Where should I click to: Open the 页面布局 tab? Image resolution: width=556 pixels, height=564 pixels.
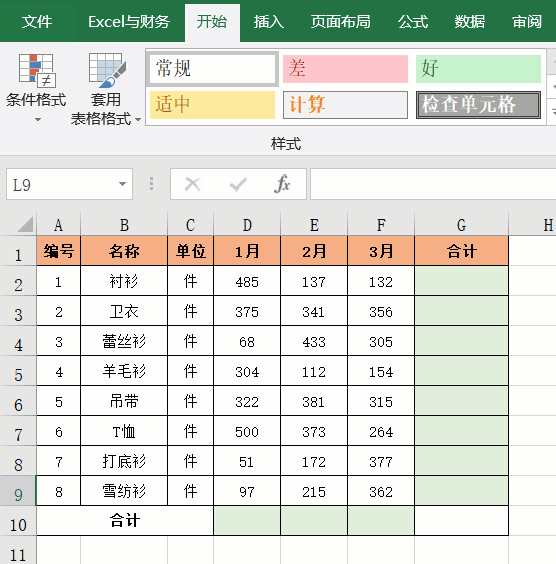pos(341,22)
